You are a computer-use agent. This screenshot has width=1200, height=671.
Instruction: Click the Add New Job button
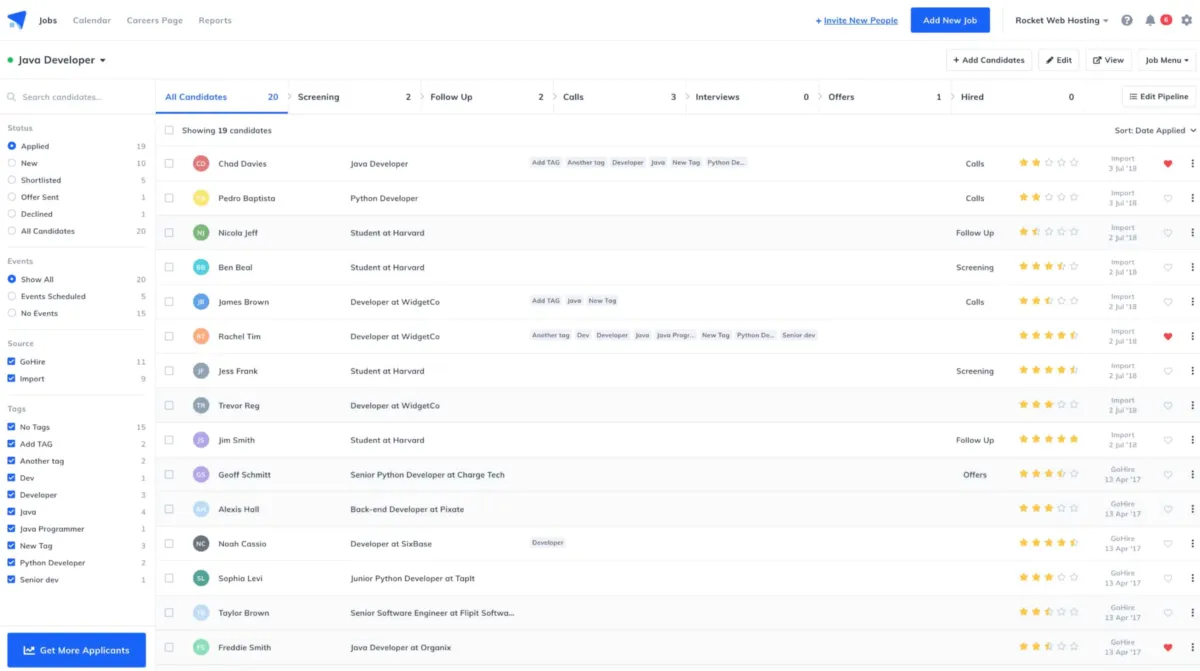tap(949, 19)
